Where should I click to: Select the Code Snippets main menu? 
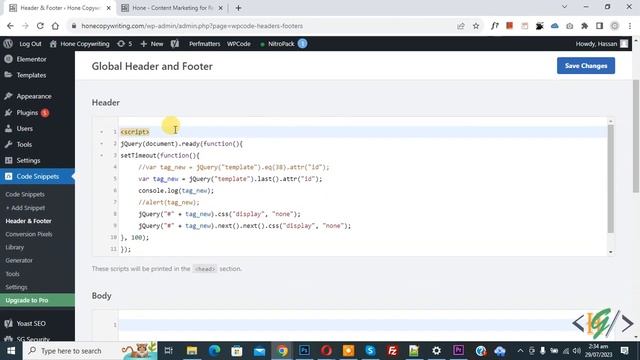tap(38, 176)
